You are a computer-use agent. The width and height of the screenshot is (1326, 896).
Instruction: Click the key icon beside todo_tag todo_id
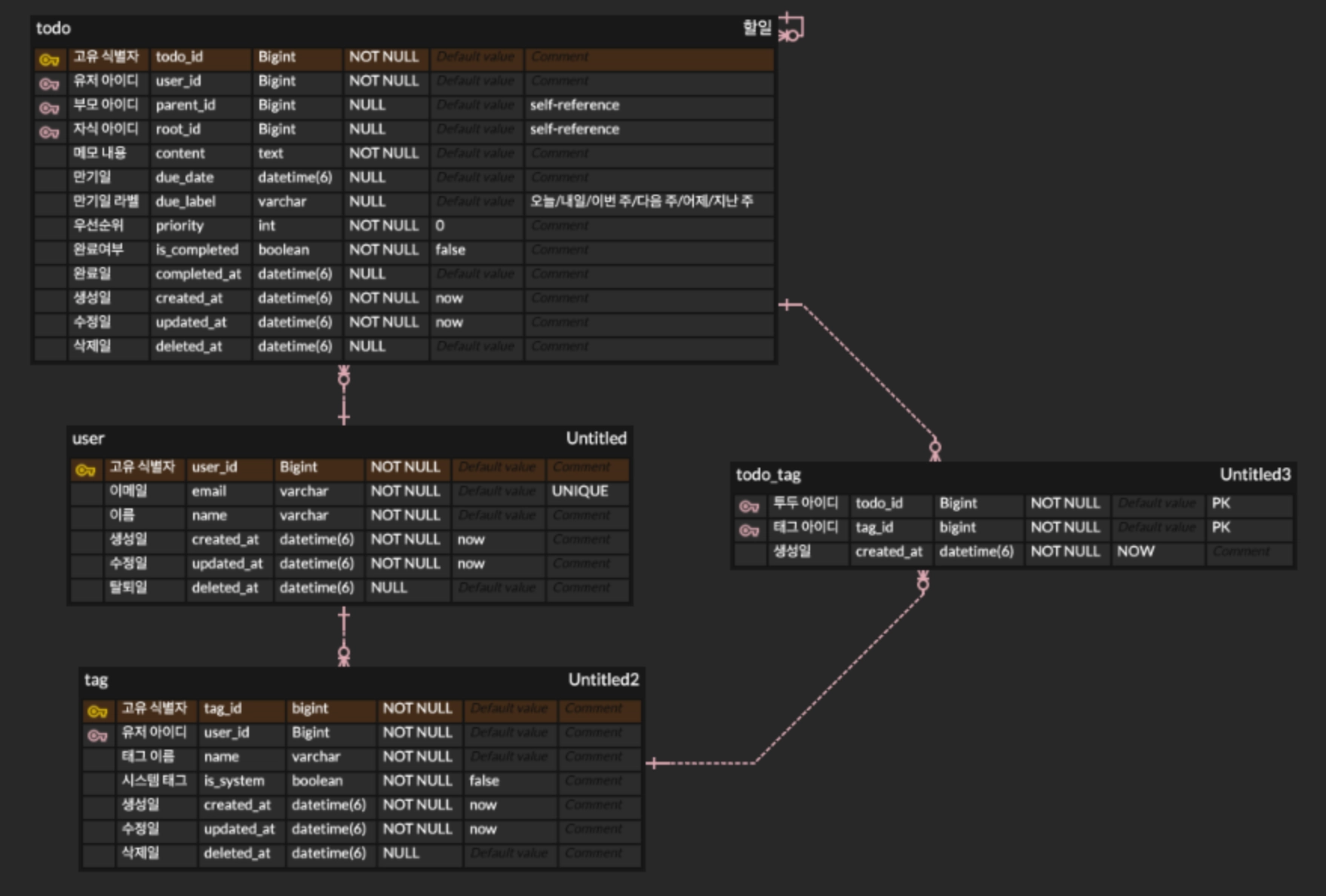749,505
